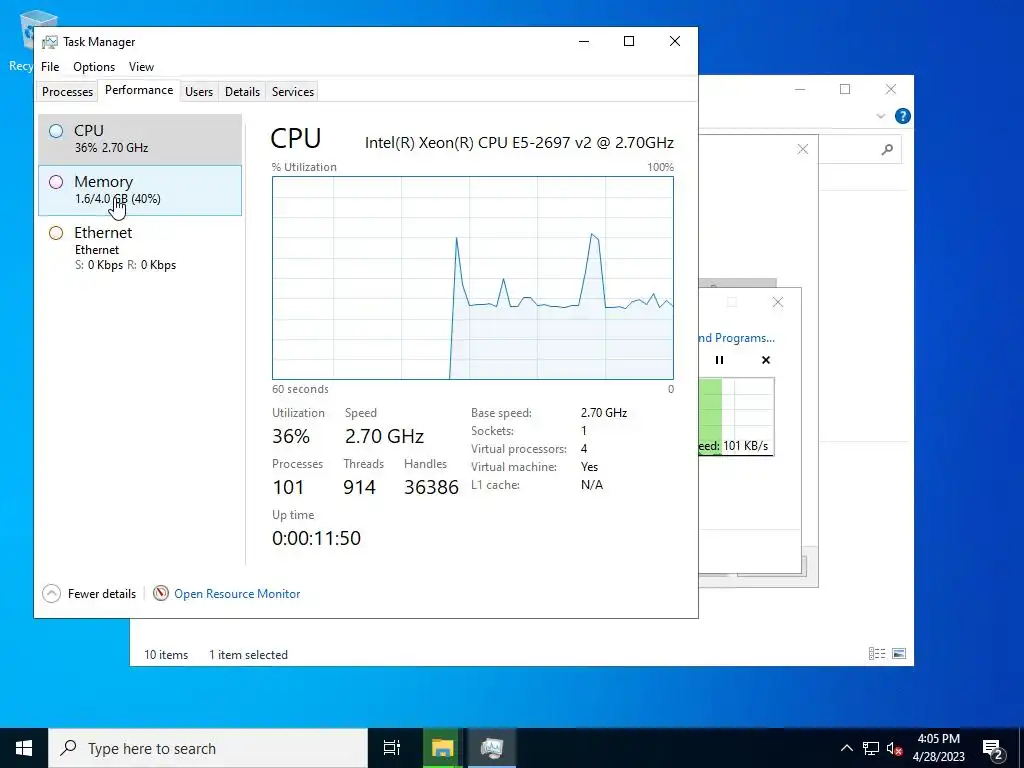Open Task View from taskbar
Viewport: 1024px width, 768px height.
pyautogui.click(x=391, y=748)
